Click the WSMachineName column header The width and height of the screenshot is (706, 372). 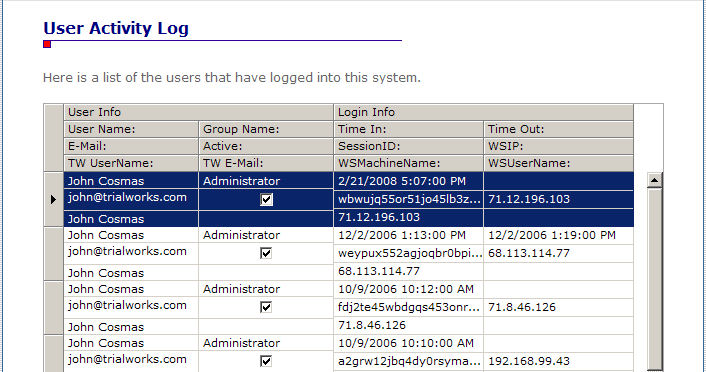pos(408,163)
